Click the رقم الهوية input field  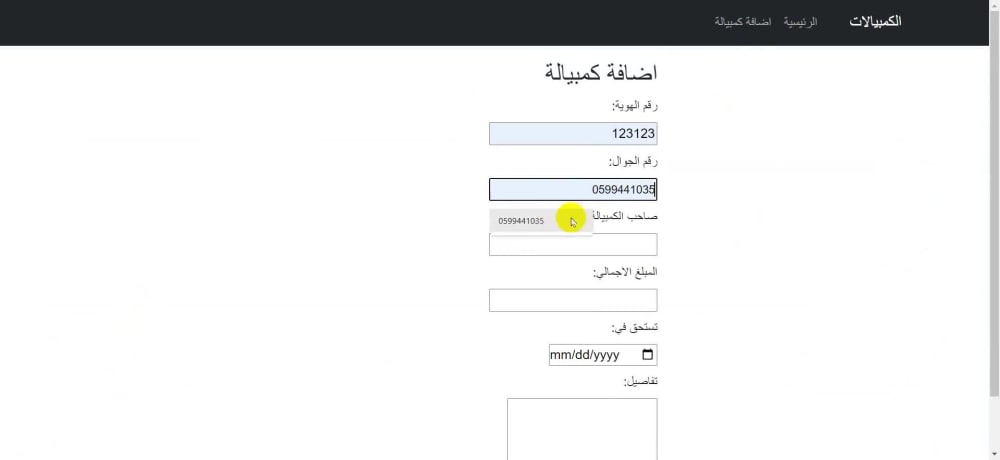573,133
